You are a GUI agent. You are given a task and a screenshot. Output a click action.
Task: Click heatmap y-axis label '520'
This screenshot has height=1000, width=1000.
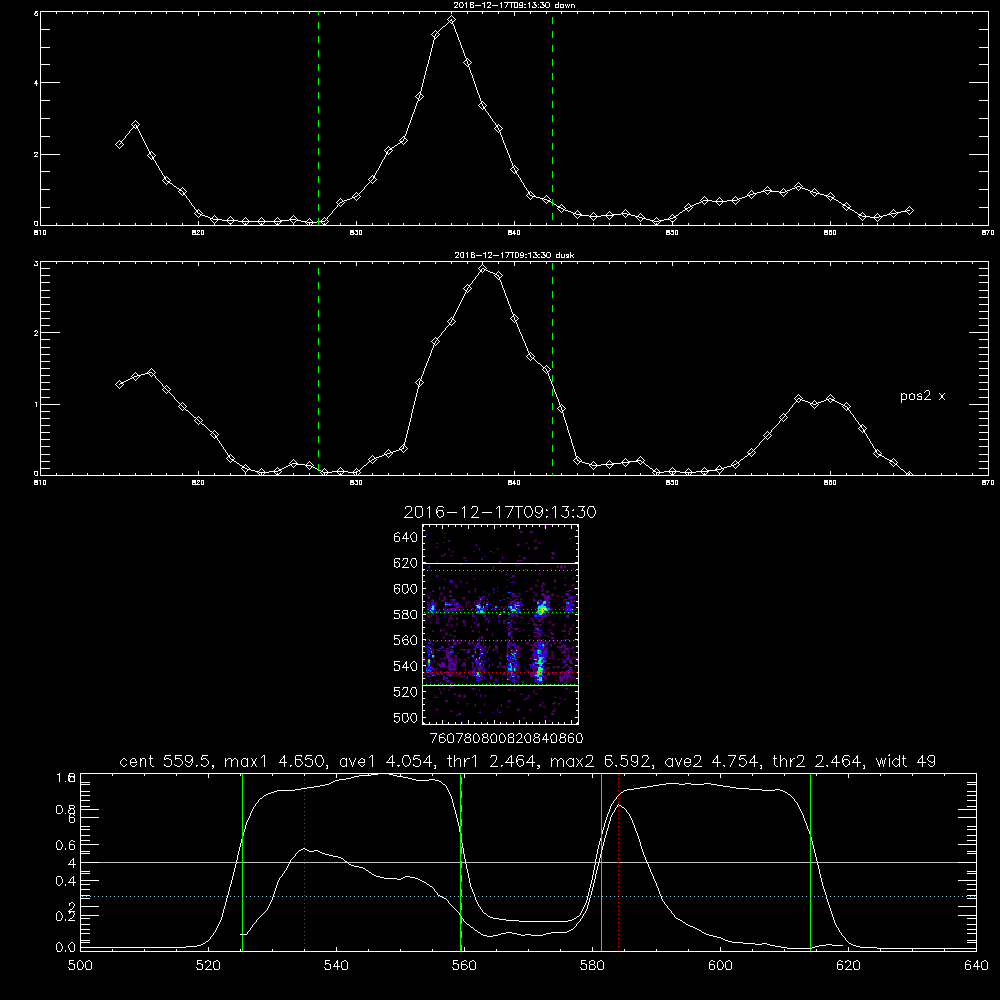[406, 692]
